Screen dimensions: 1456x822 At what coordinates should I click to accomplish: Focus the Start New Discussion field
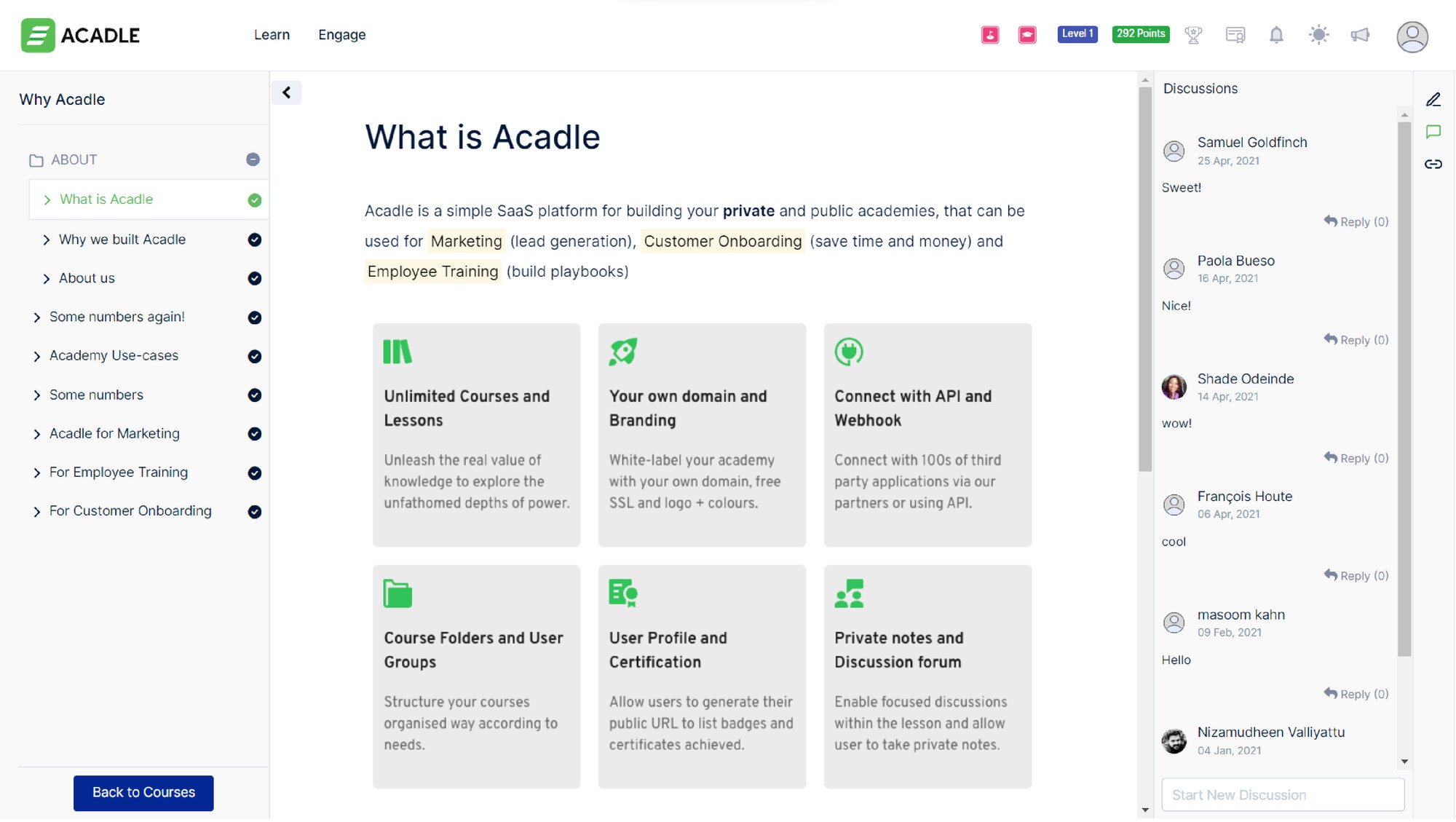coord(1283,795)
